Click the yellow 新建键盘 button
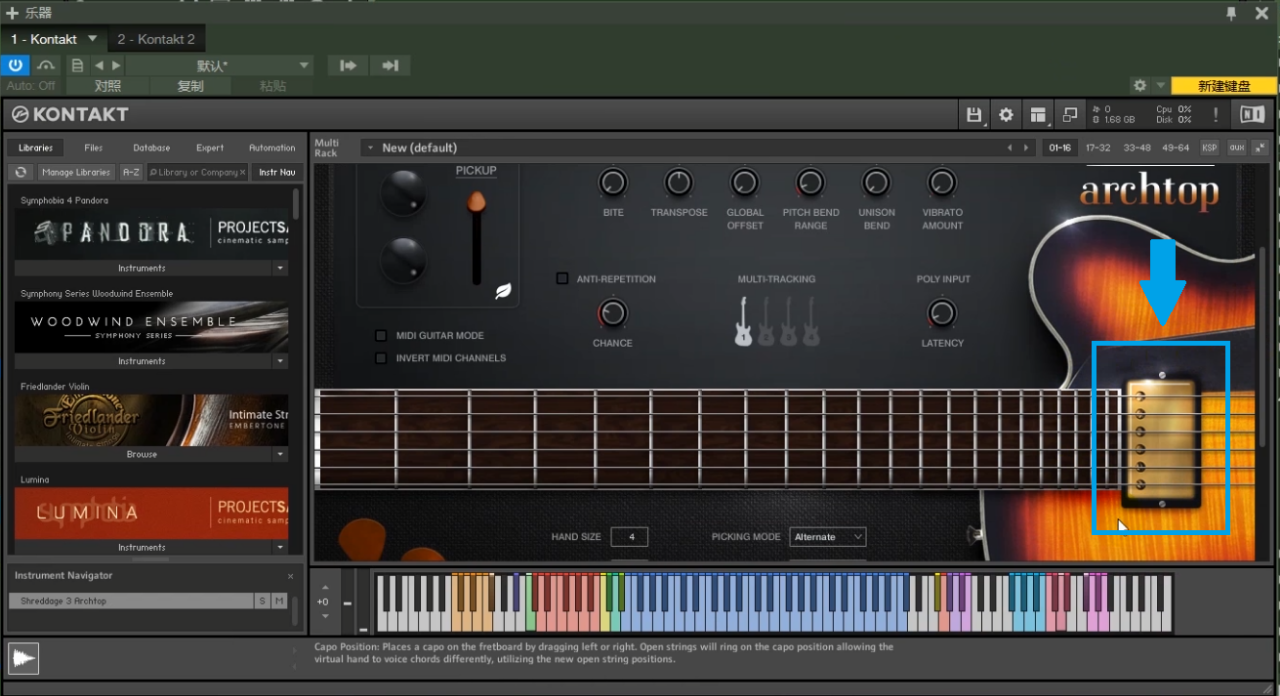Screen dimensions: 1280x696 pos(1224,86)
